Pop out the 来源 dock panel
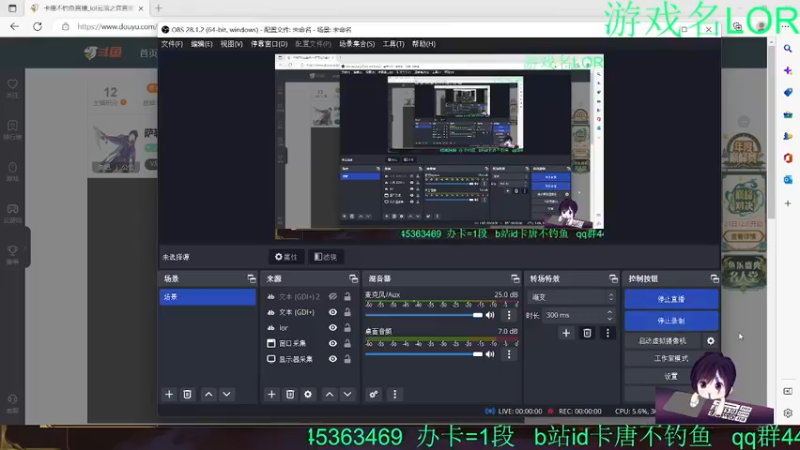The height and width of the screenshot is (450, 800). click(354, 279)
